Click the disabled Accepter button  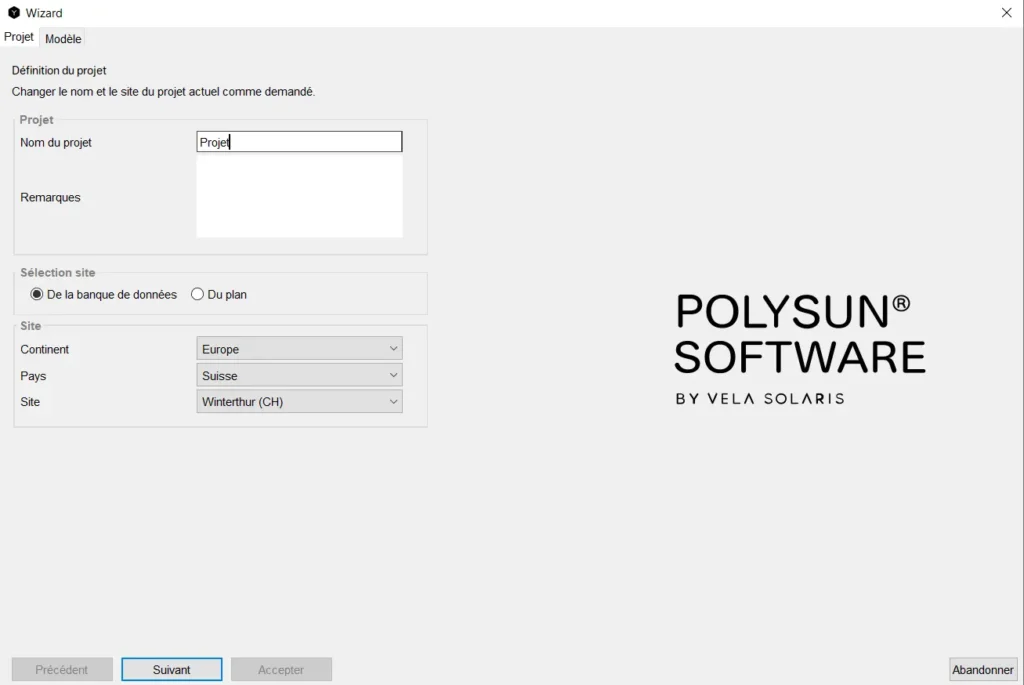tap(281, 670)
